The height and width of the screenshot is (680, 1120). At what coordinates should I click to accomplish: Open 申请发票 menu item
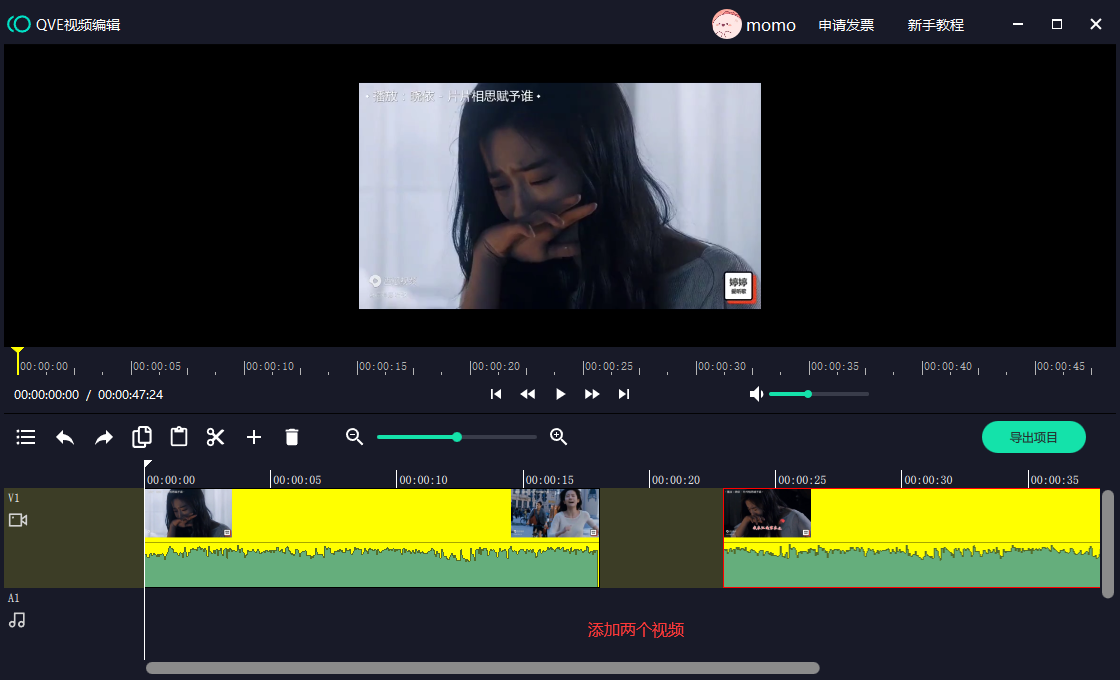tap(846, 25)
